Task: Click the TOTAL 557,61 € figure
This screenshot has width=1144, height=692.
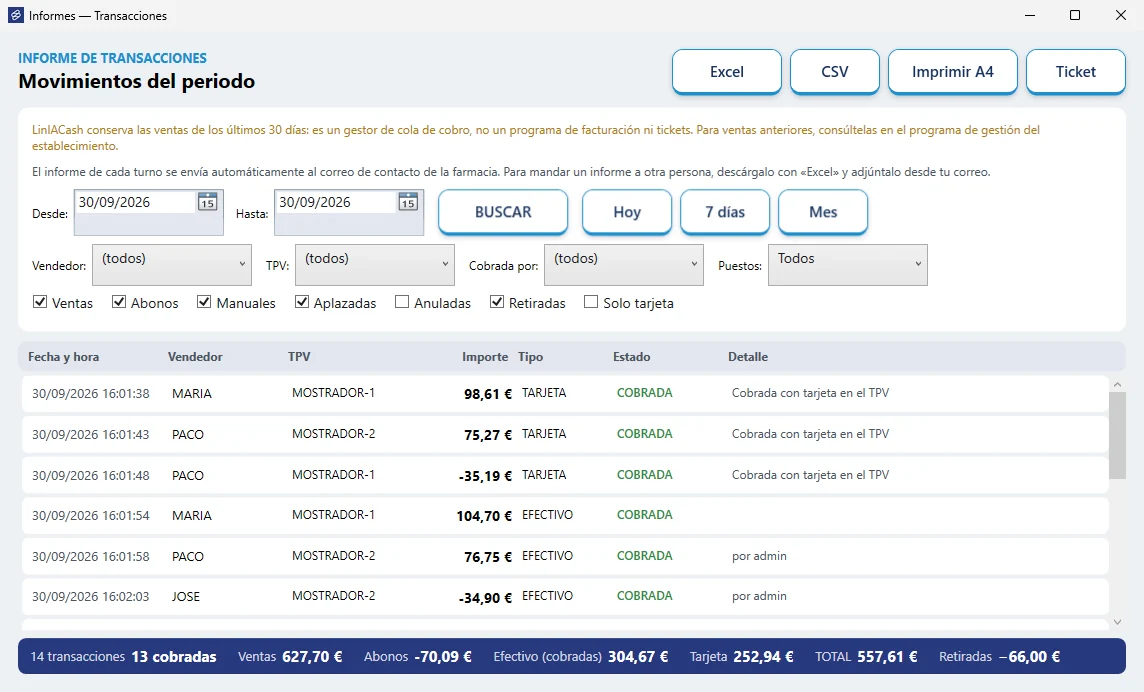Action: (866, 657)
